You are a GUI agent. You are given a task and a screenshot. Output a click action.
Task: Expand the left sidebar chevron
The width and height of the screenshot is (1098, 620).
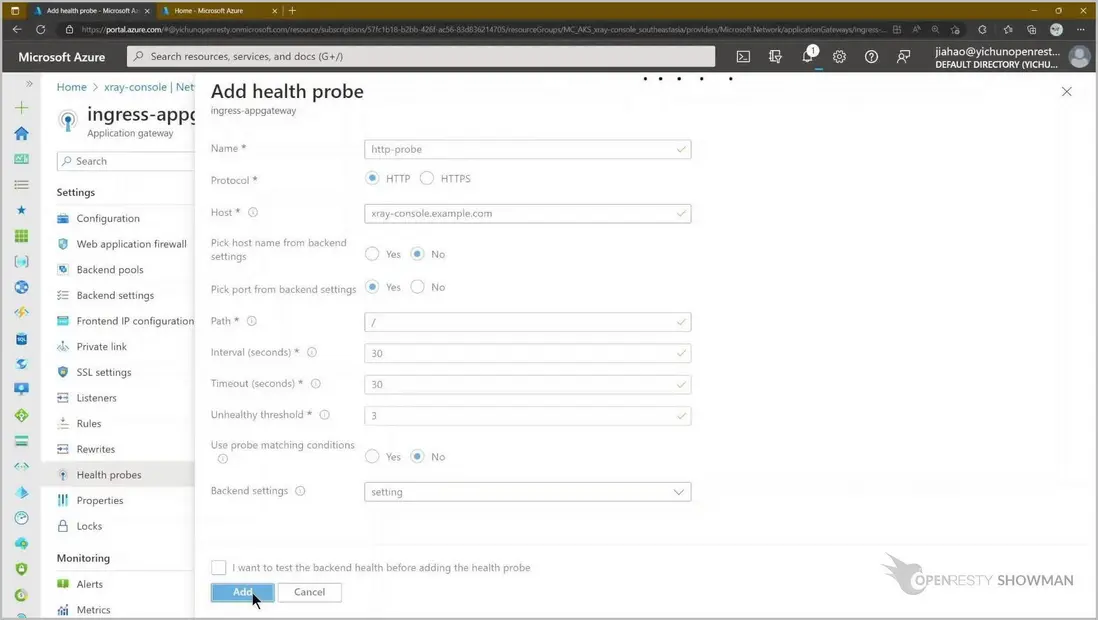[29, 84]
